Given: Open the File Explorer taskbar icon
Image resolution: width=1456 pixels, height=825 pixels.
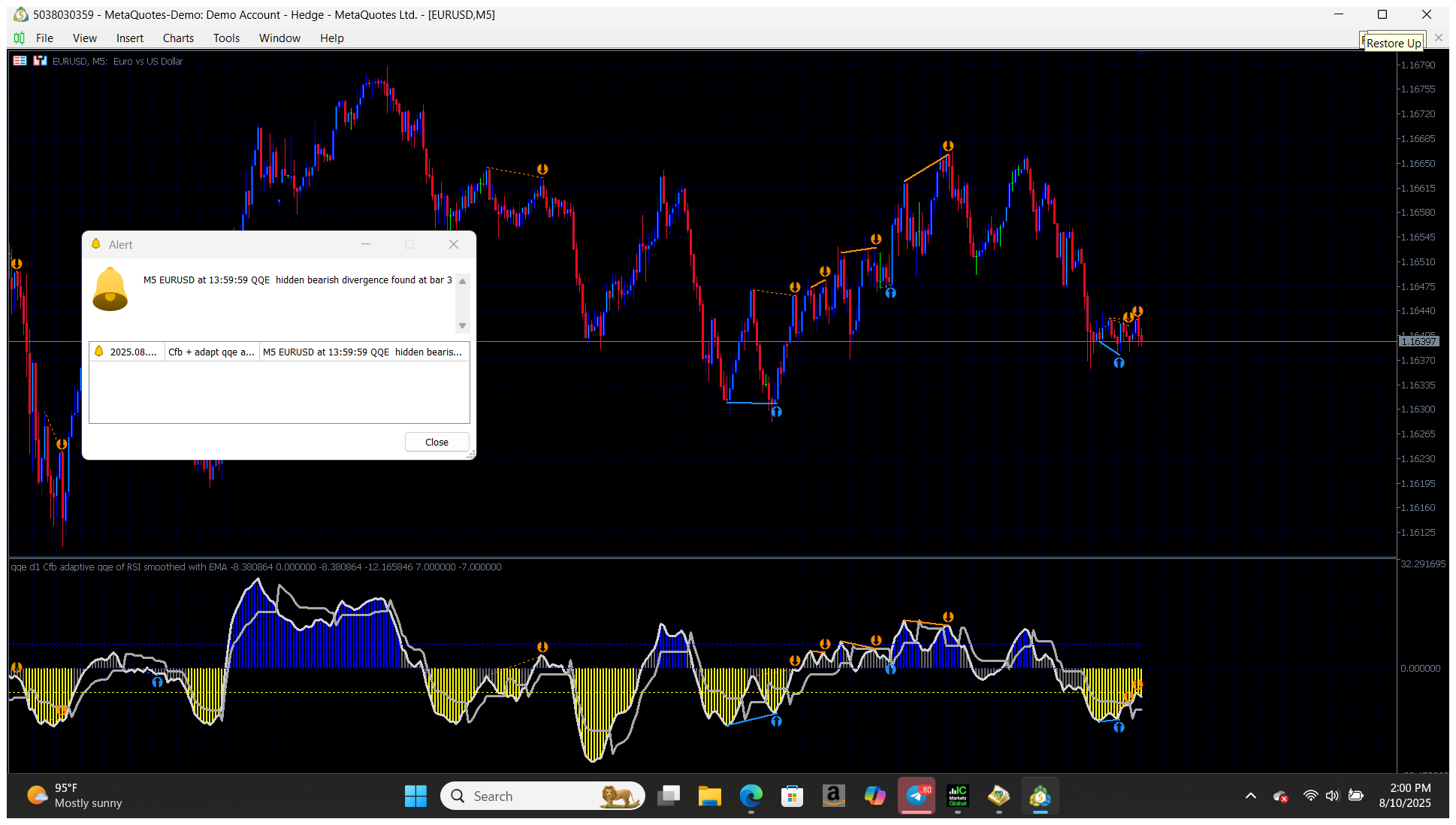Looking at the screenshot, I should click(x=709, y=796).
